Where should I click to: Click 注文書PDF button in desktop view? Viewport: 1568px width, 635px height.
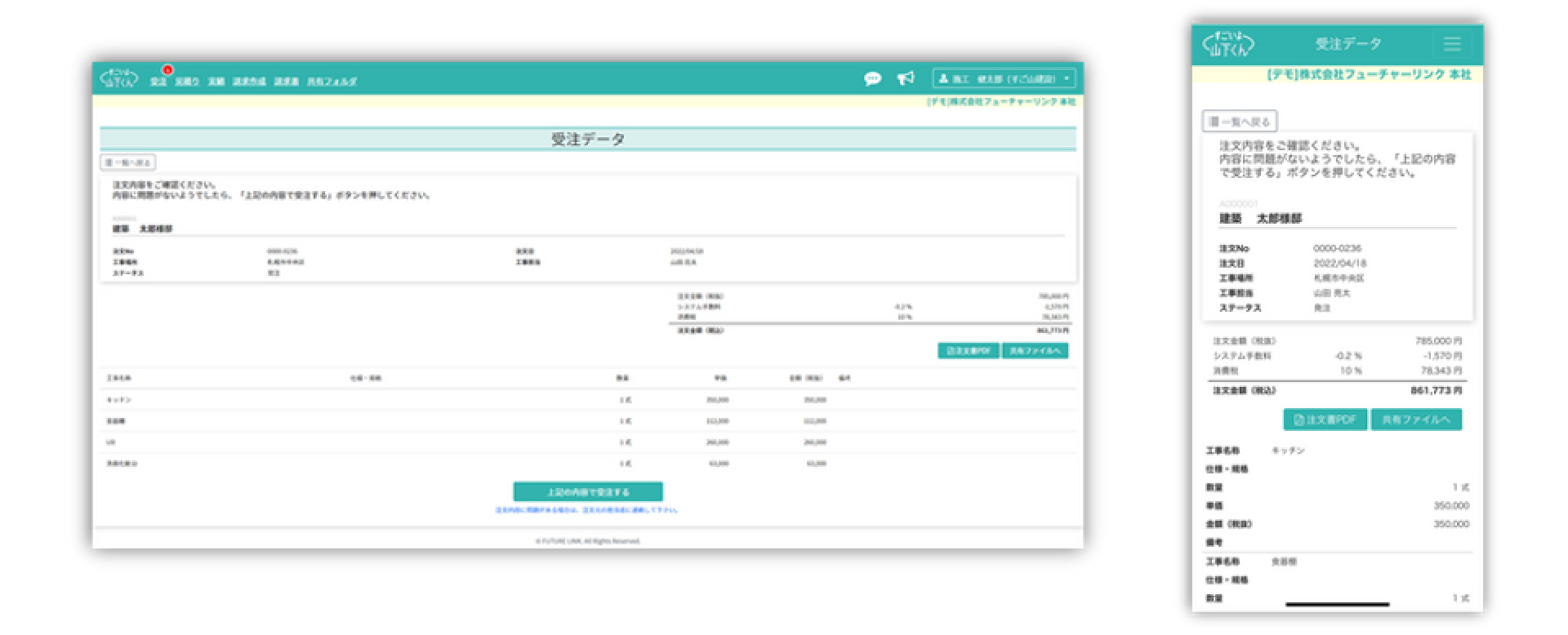[x=968, y=351]
